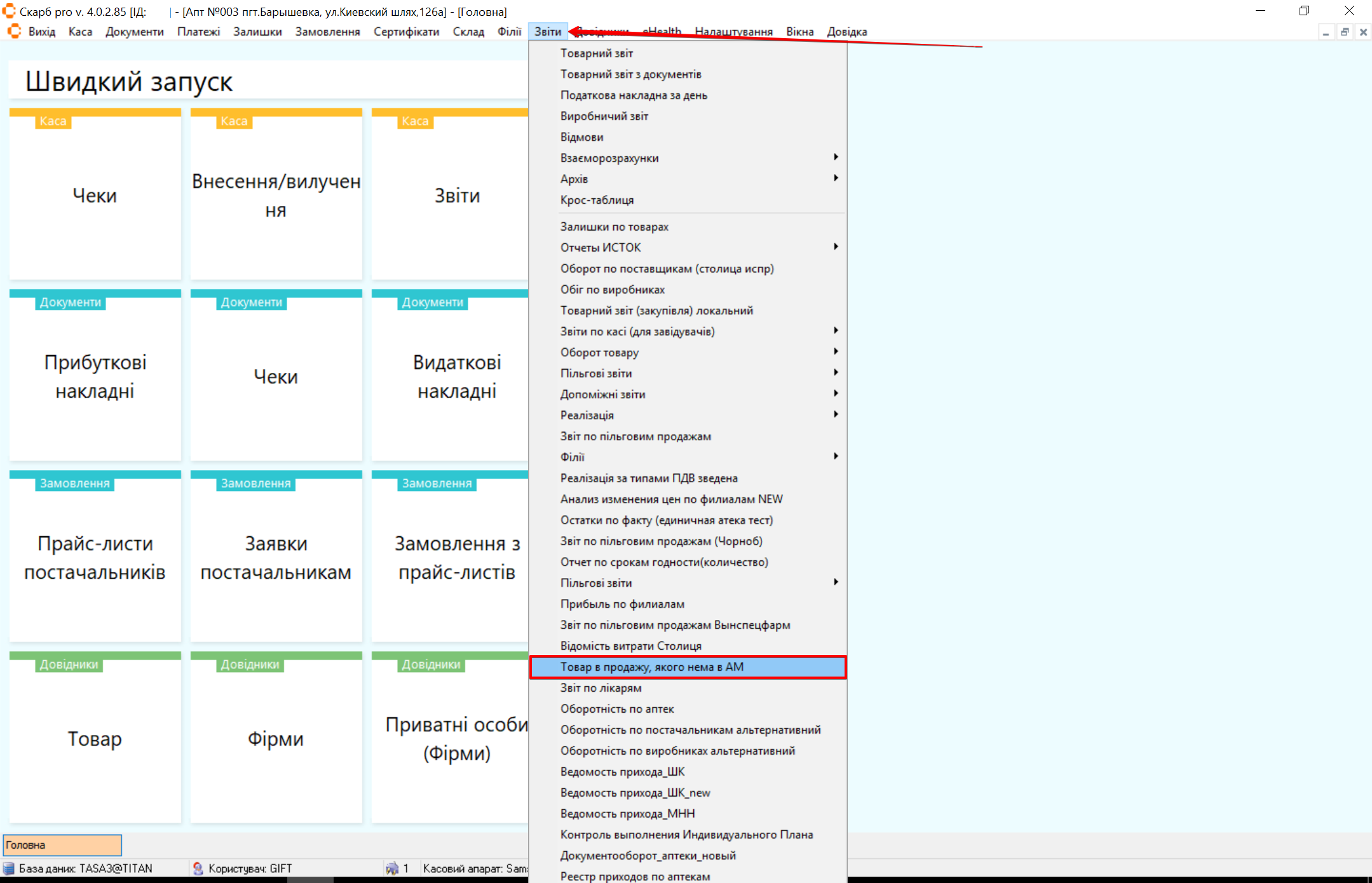Minimize the inner MDI child window
This screenshot has width=1372, height=883.
(1326, 32)
